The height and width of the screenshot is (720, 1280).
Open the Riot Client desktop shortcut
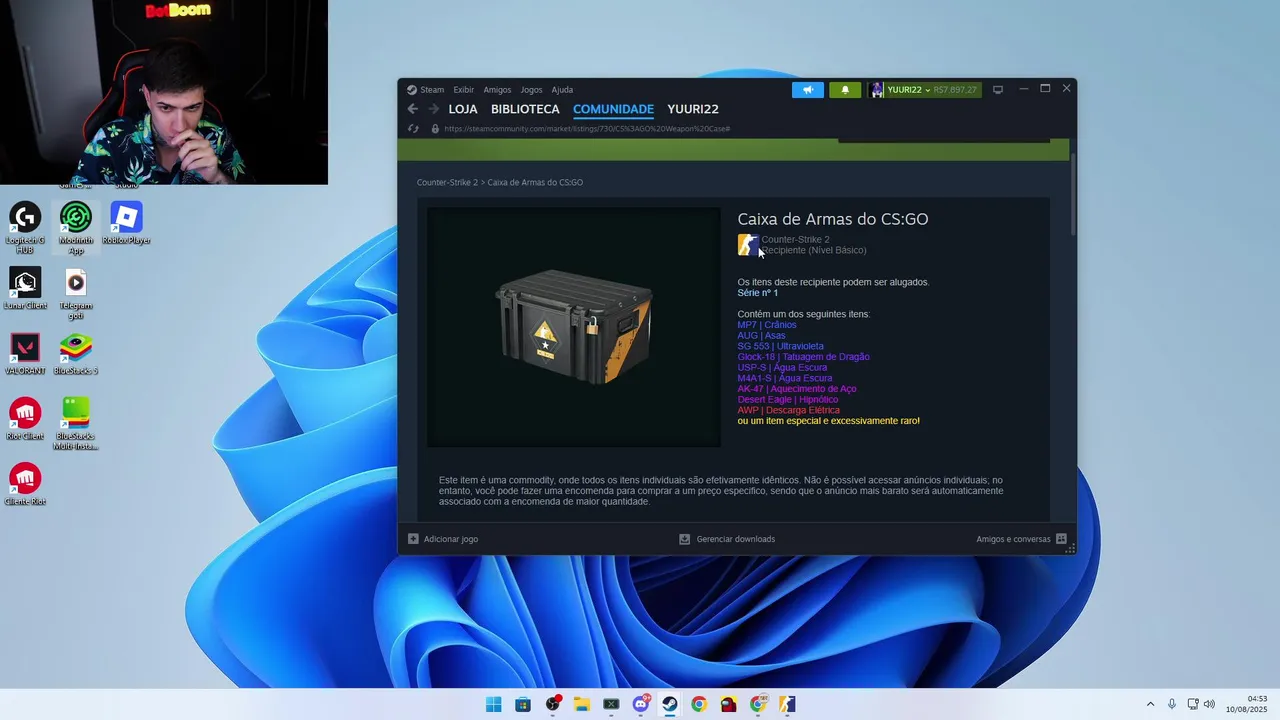tap(25, 419)
